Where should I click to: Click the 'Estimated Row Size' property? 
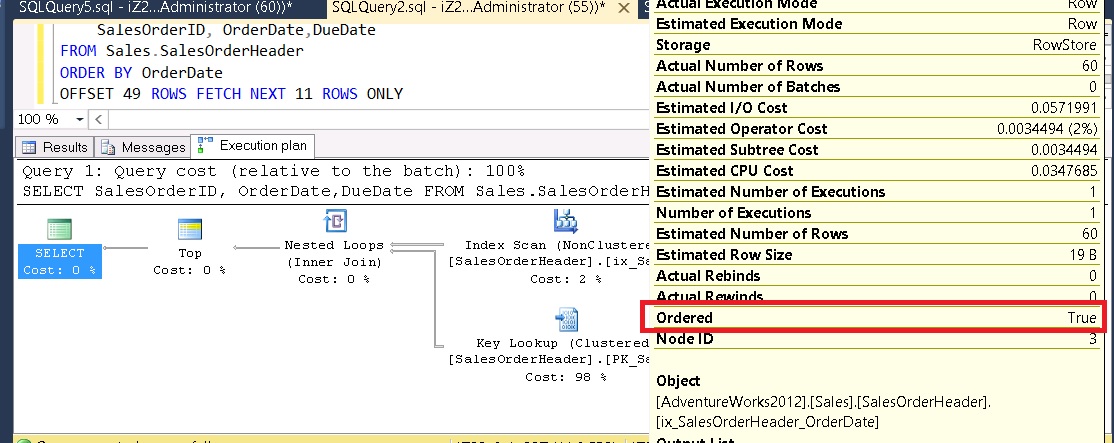point(876,254)
